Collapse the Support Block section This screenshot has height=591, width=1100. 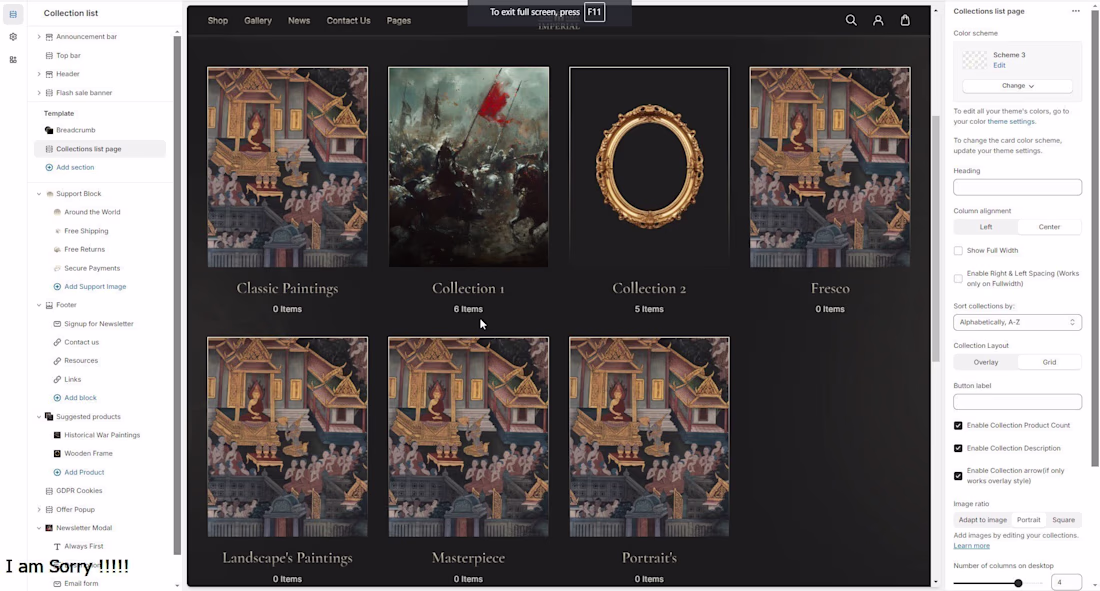click(x=39, y=194)
